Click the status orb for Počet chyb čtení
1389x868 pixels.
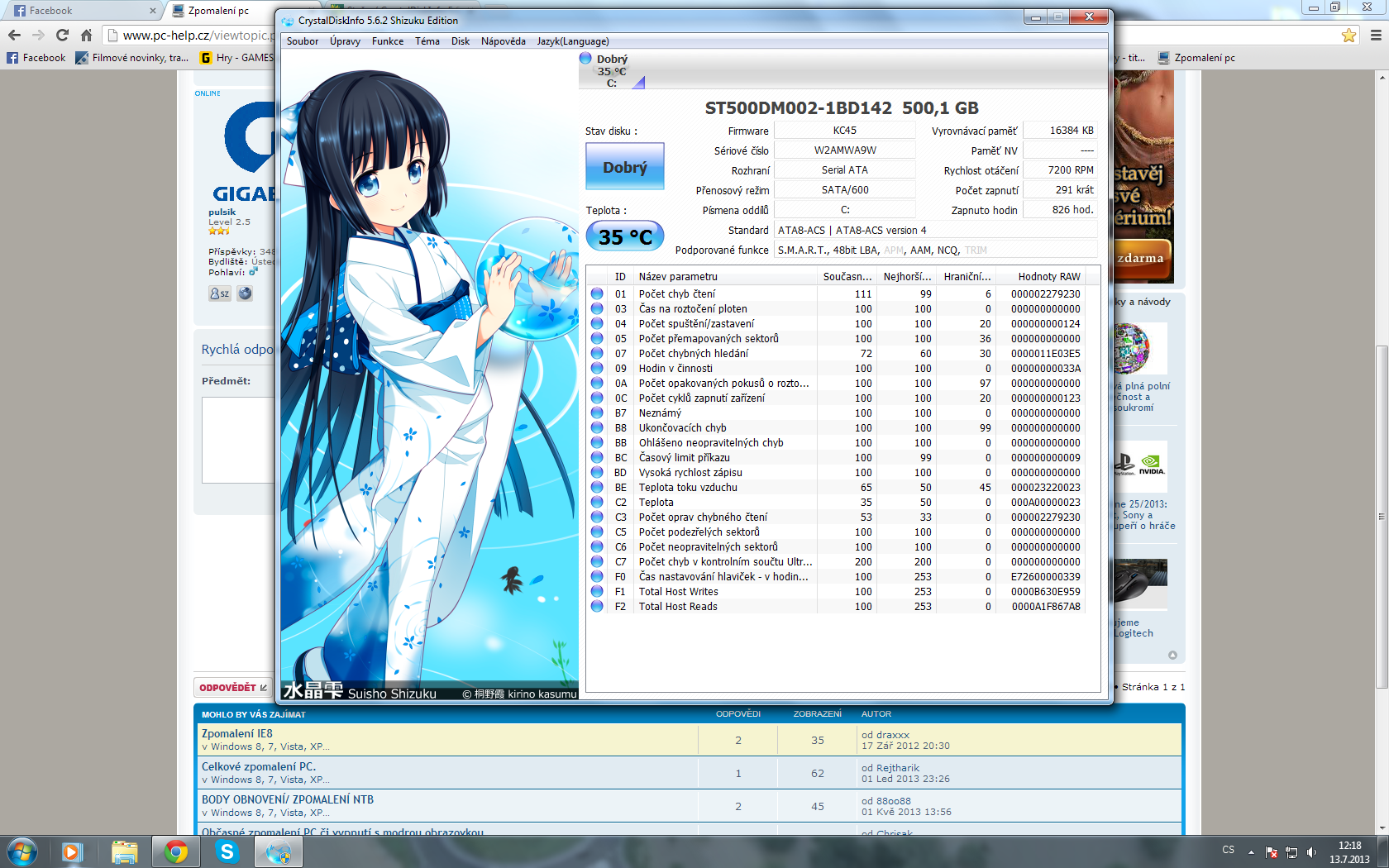(x=597, y=293)
